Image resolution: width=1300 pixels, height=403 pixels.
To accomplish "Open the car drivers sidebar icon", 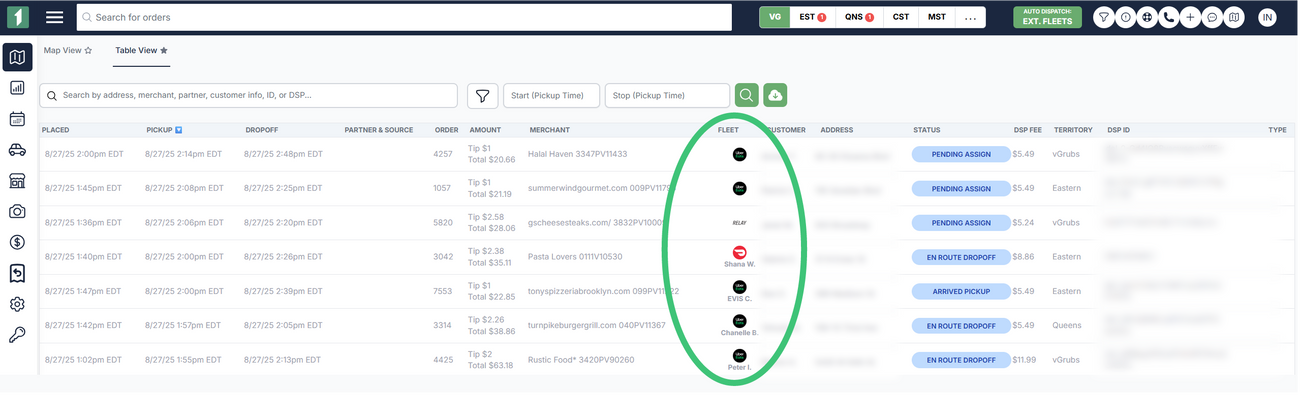I will pos(17,150).
